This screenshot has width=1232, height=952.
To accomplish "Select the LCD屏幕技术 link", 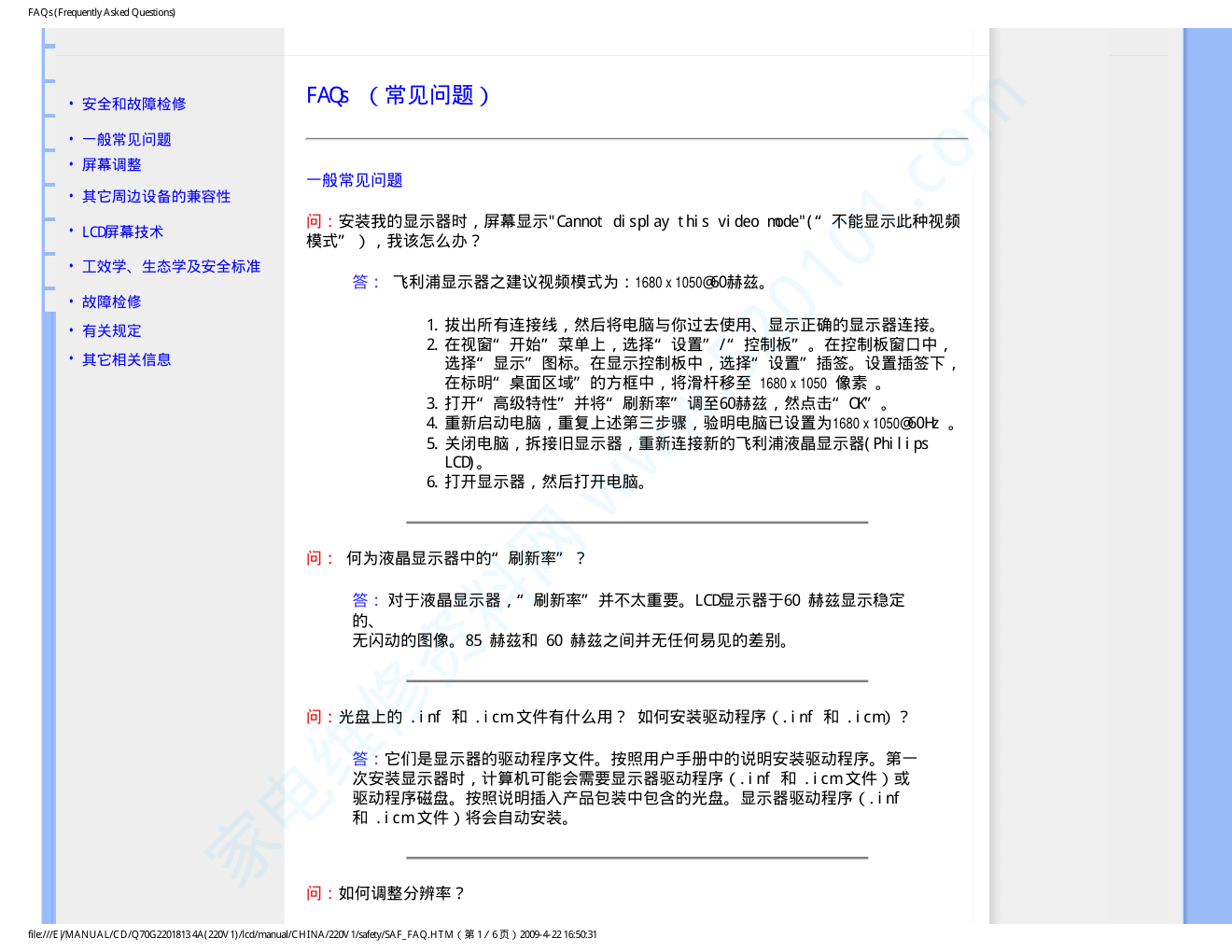I will 122,231.
